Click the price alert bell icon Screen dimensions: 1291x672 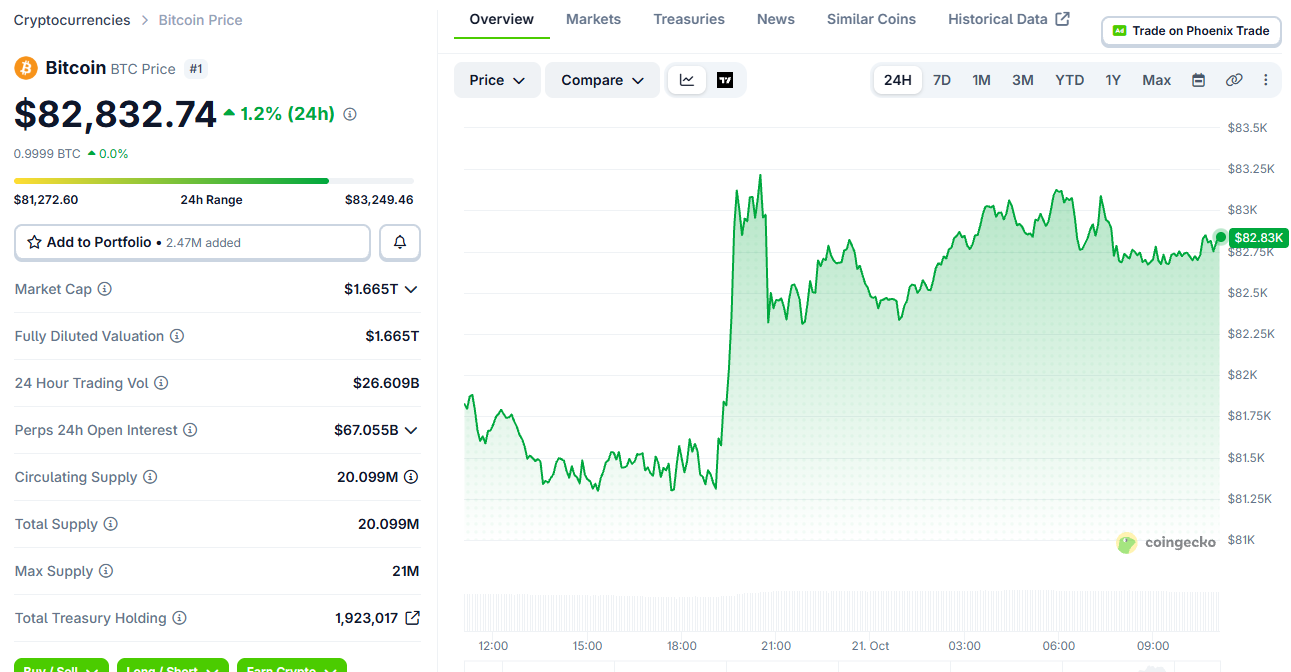point(400,242)
